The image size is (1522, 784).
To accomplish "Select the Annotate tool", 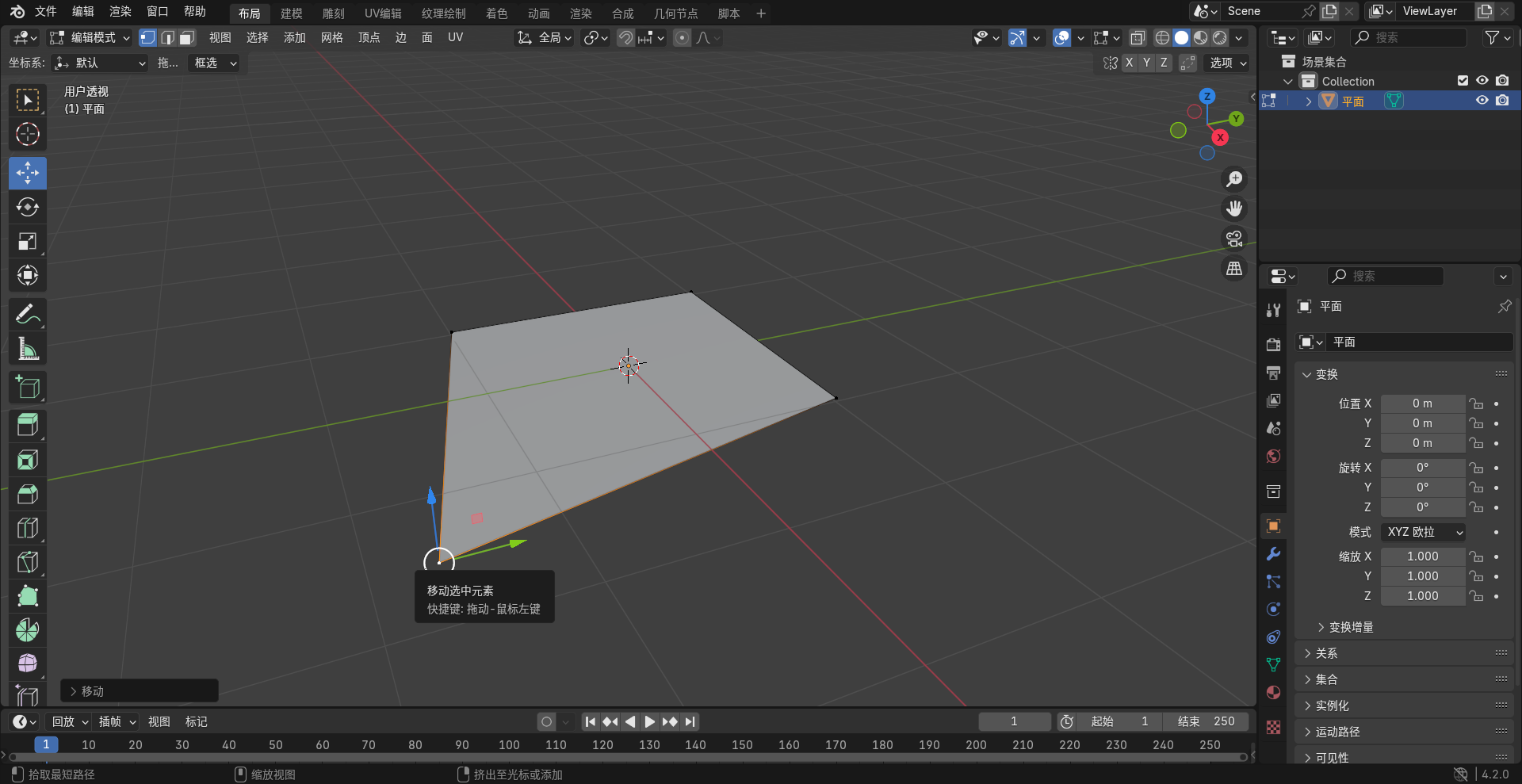I will click(28, 315).
